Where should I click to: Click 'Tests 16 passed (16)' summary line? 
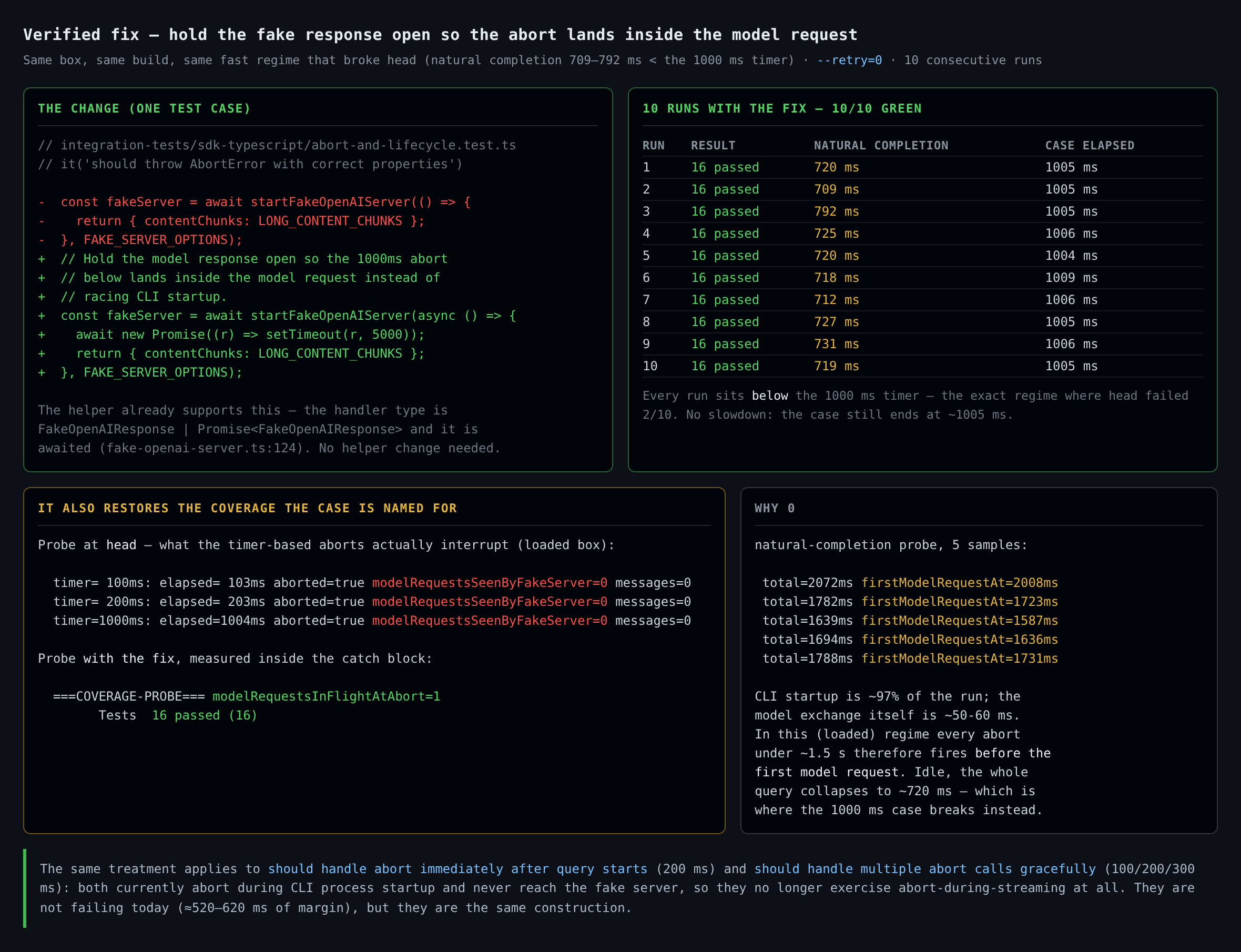coord(178,716)
